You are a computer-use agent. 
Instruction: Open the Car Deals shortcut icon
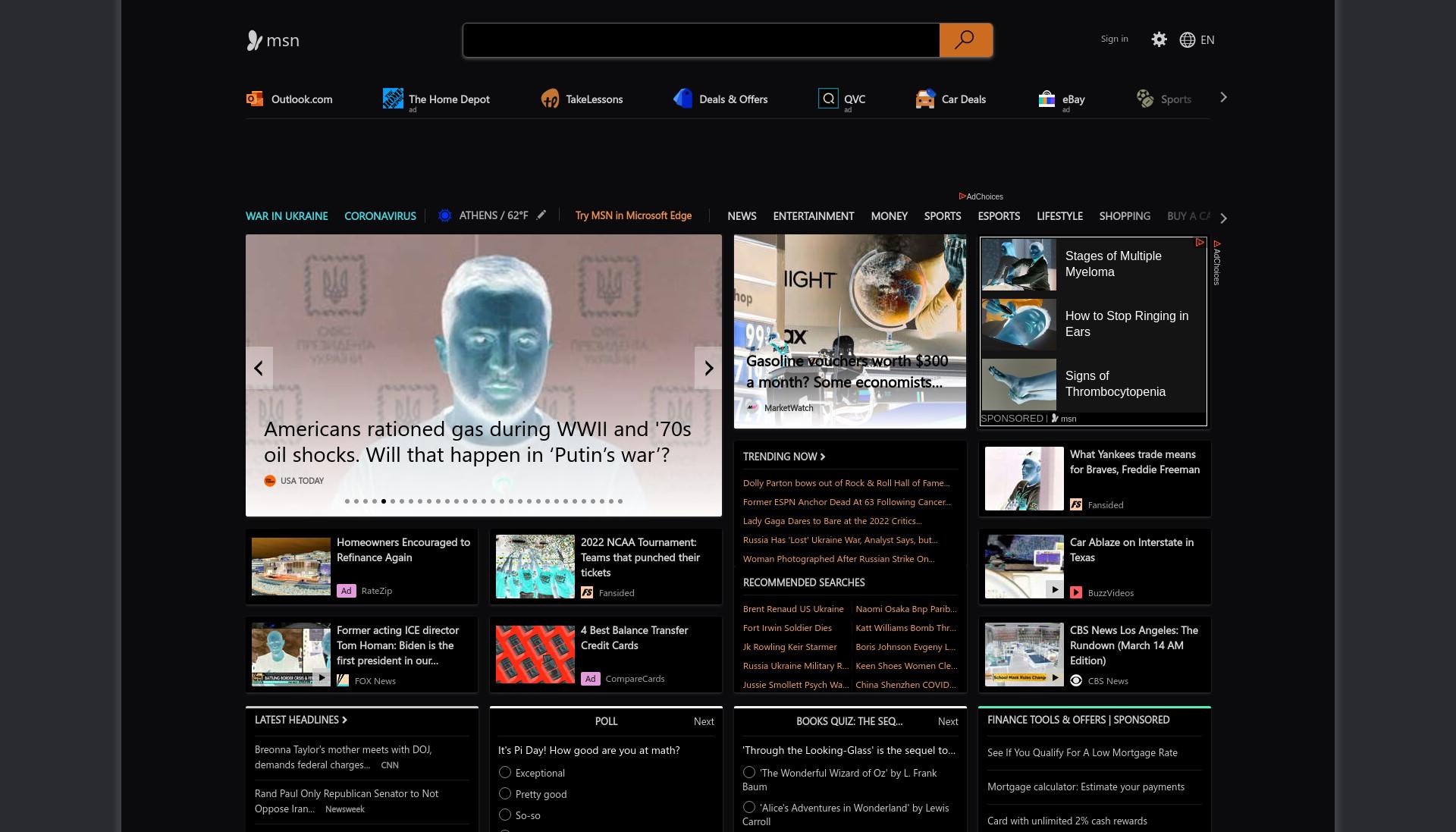coord(925,99)
